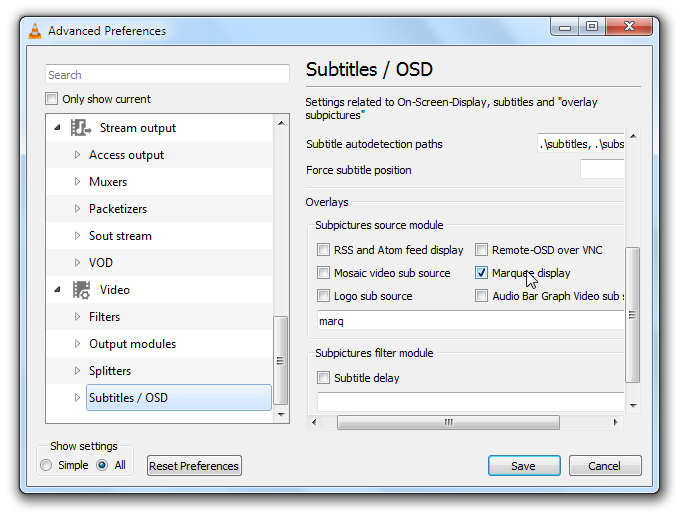Select Sout stream in the tree

pyautogui.click(x=120, y=236)
